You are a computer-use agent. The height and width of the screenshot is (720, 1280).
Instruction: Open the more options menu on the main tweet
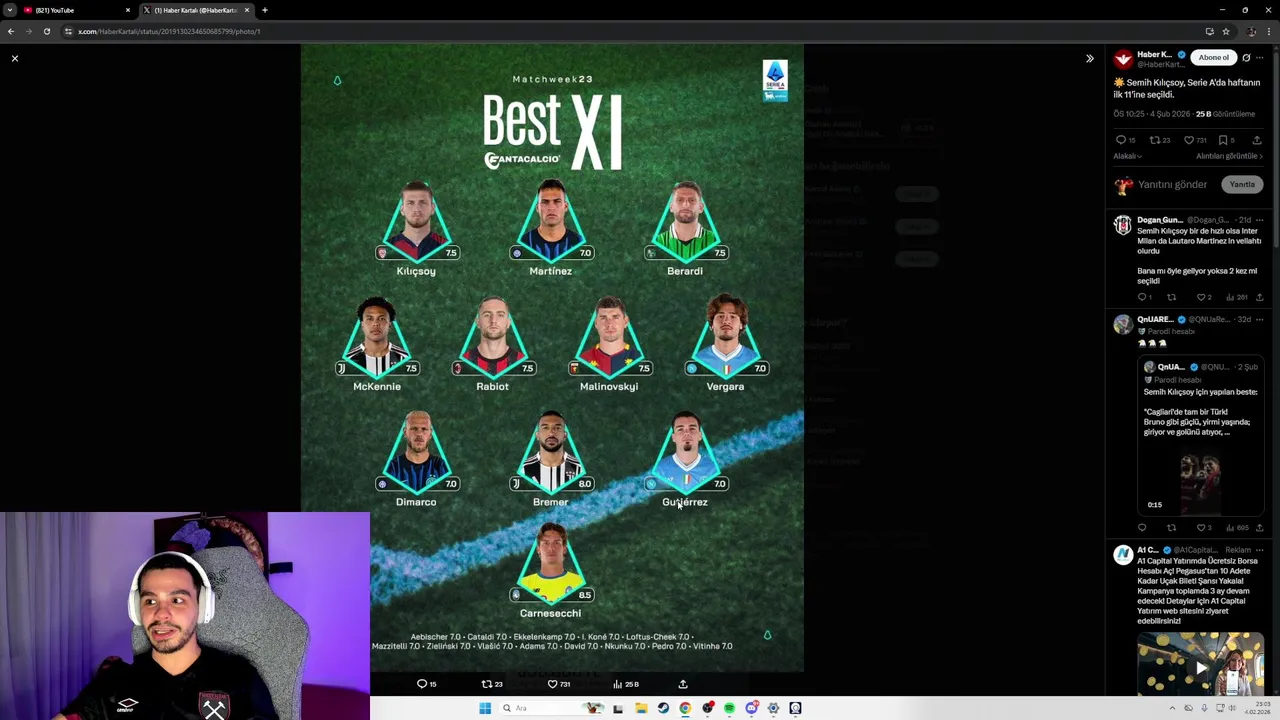1260,57
